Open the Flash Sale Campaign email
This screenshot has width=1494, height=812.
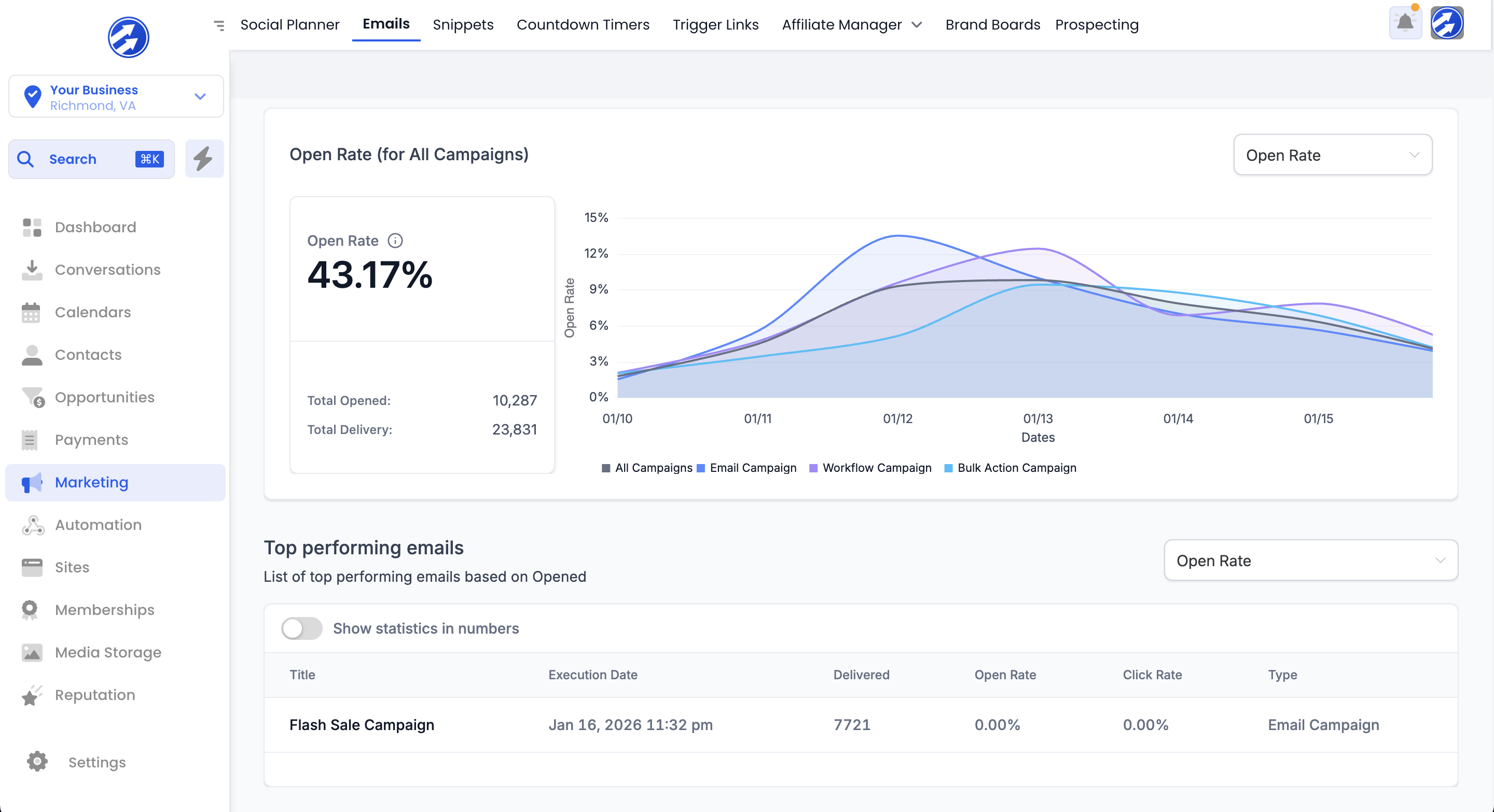(362, 725)
